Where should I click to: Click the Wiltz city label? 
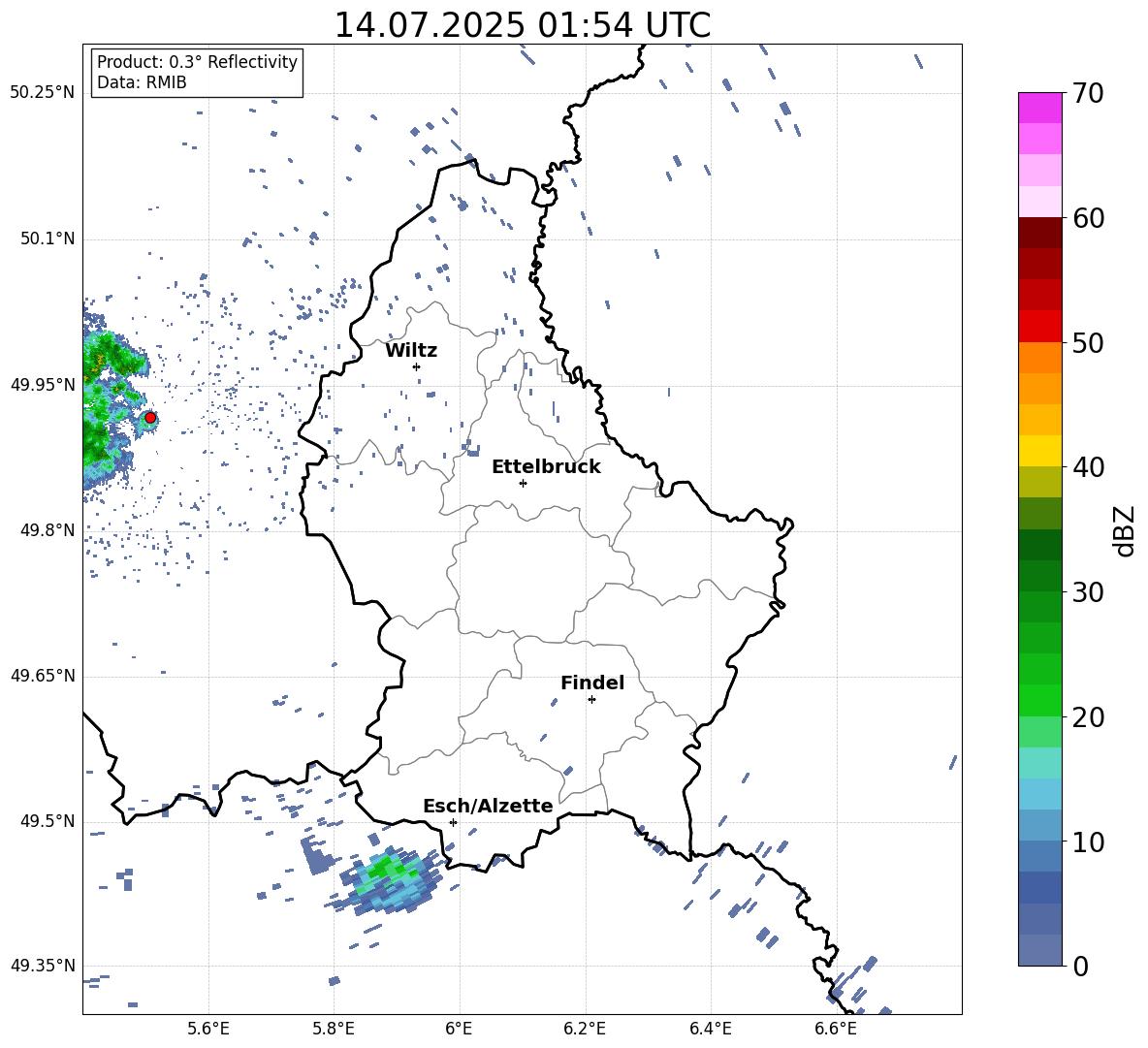coord(411,351)
